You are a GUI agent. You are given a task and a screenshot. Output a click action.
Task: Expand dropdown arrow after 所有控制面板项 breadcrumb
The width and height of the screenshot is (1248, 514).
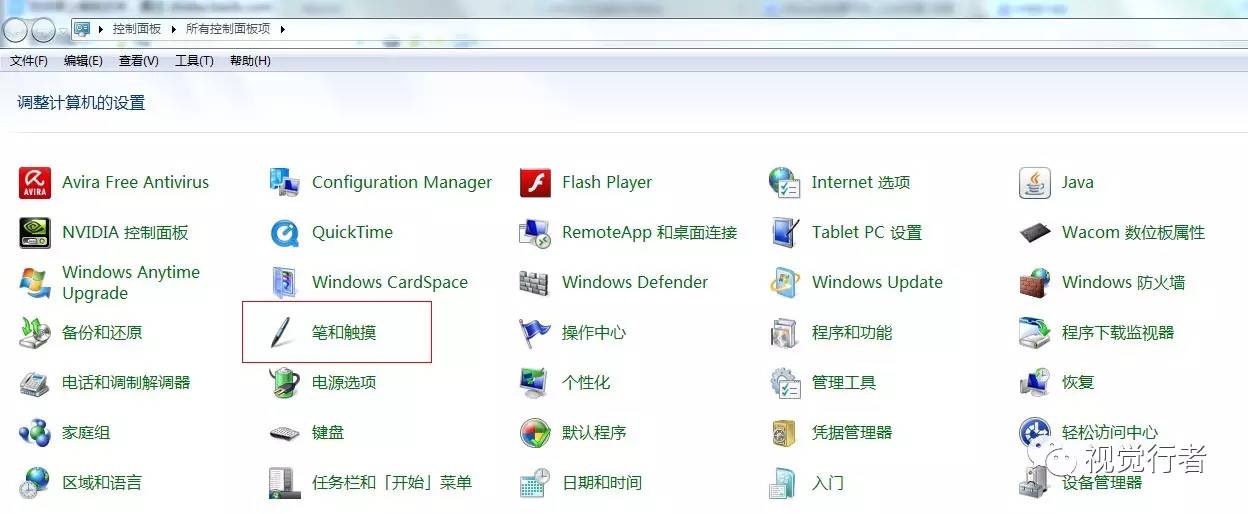pos(282,29)
